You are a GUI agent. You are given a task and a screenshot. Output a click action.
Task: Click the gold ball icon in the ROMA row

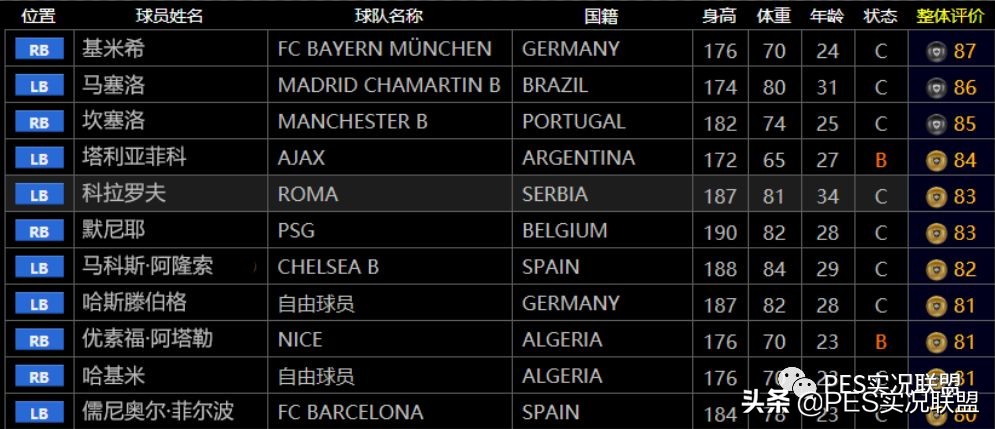pos(936,197)
